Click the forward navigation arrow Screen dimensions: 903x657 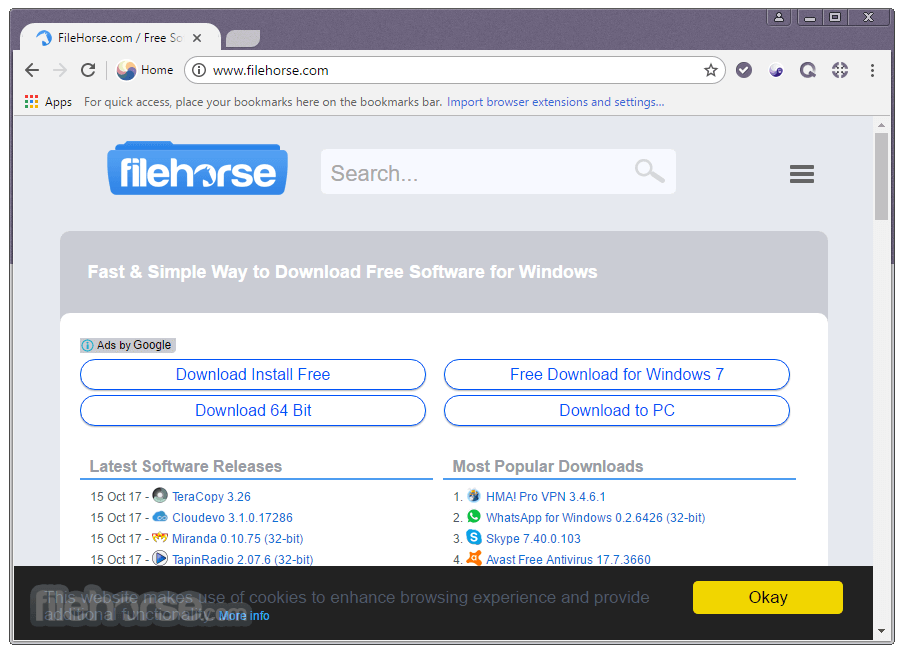(60, 70)
